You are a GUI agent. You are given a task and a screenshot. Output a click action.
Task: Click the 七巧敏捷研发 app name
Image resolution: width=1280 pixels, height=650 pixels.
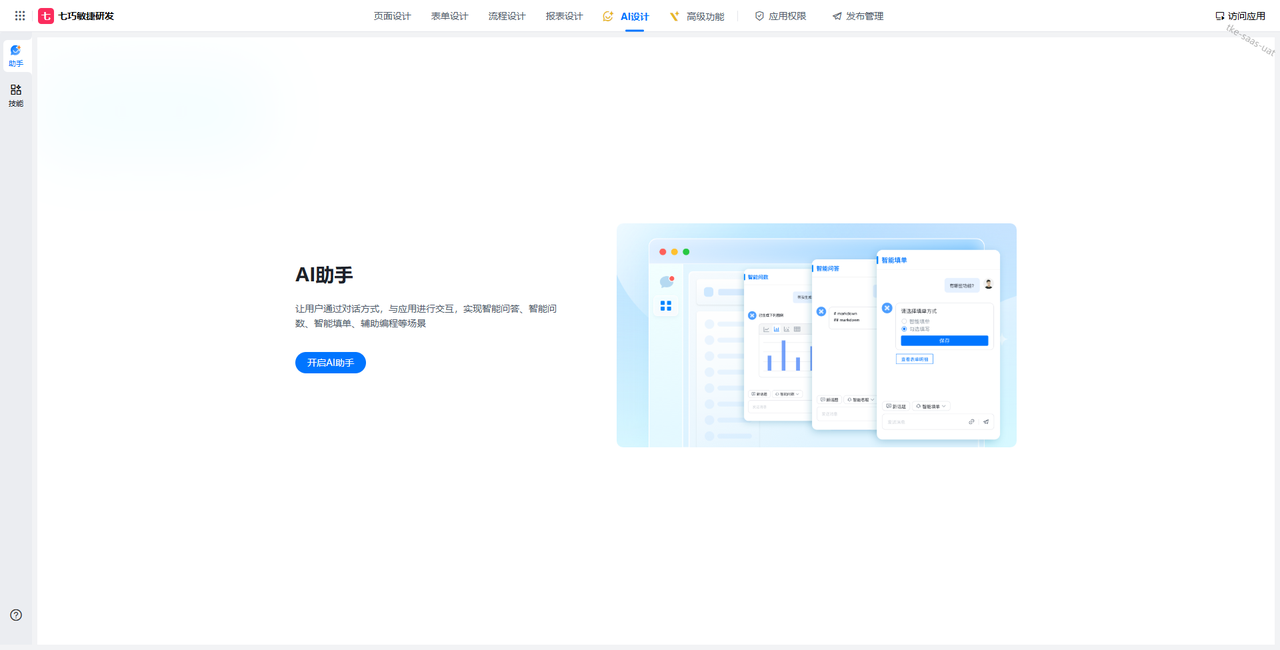pos(86,16)
